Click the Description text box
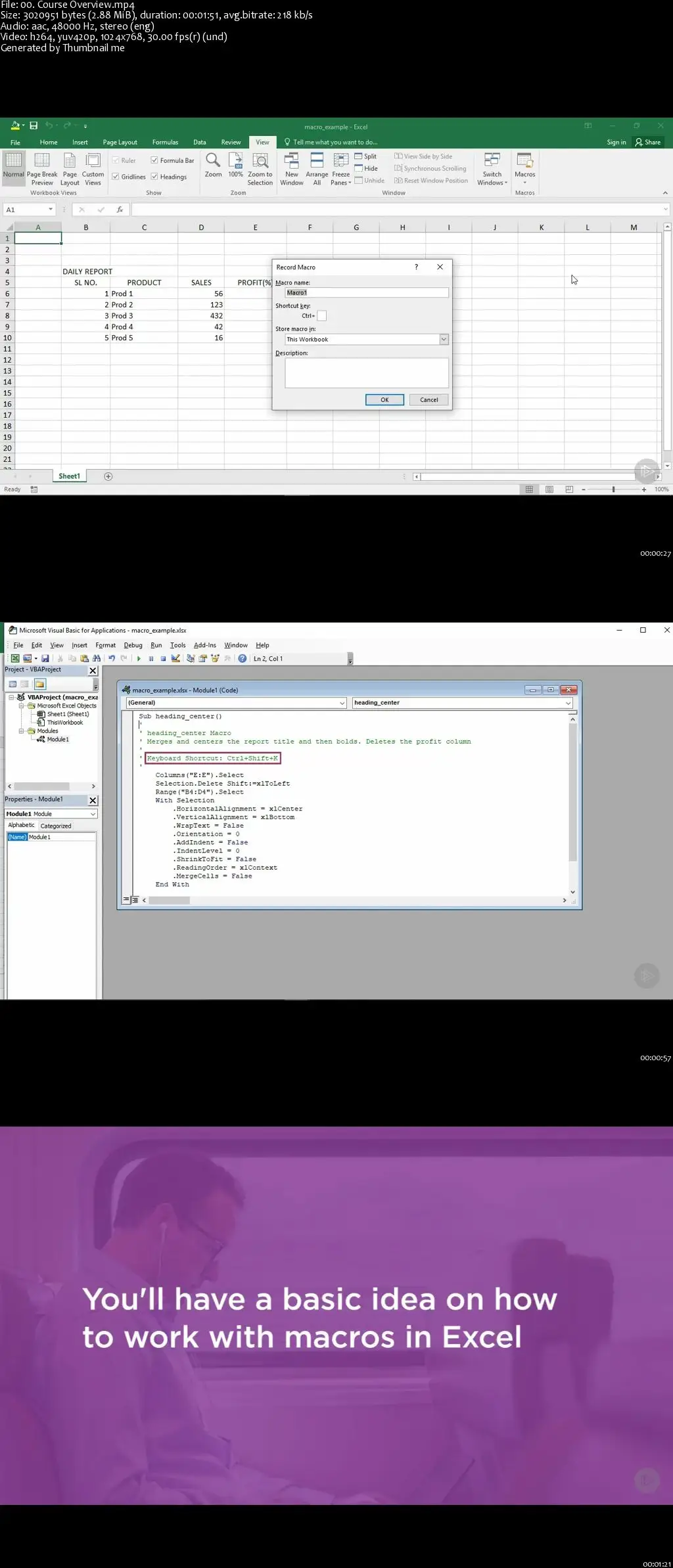The width and height of the screenshot is (673, 1568). click(x=367, y=373)
